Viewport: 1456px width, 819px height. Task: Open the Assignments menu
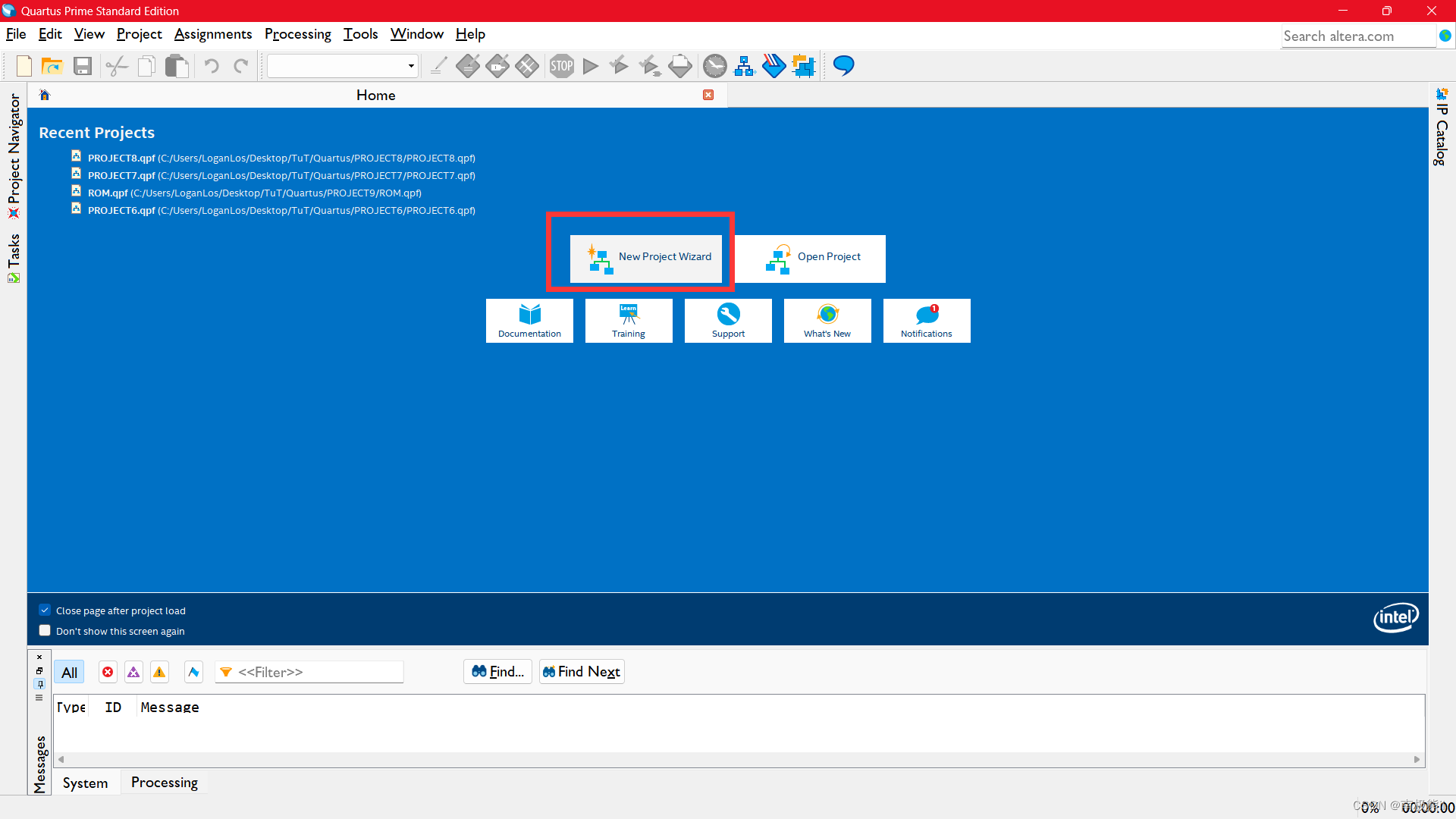pyautogui.click(x=212, y=34)
